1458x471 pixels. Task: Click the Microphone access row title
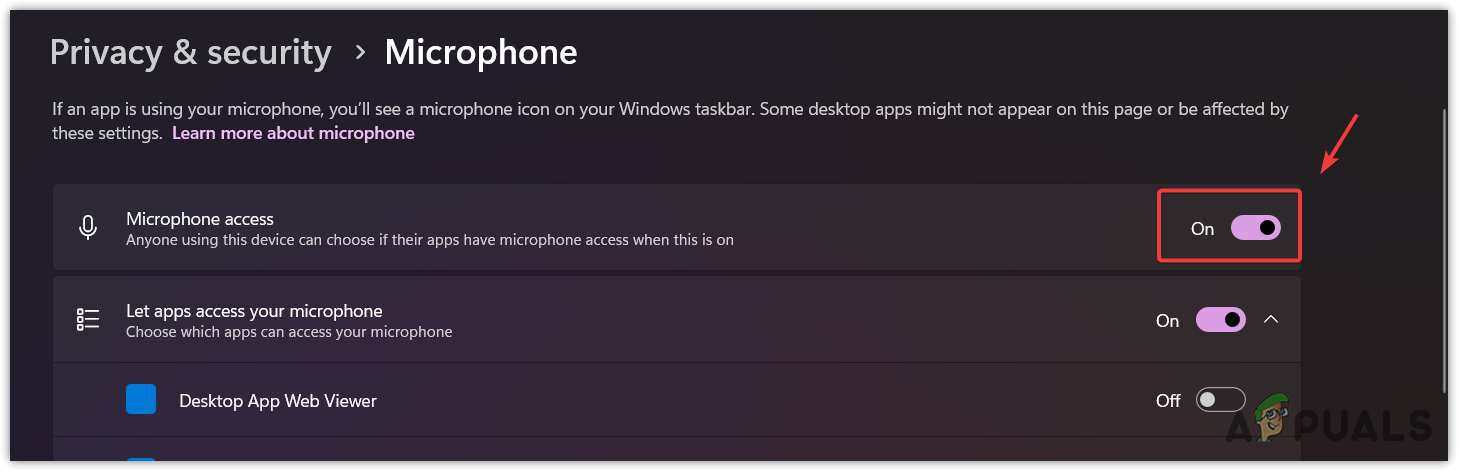click(x=200, y=218)
